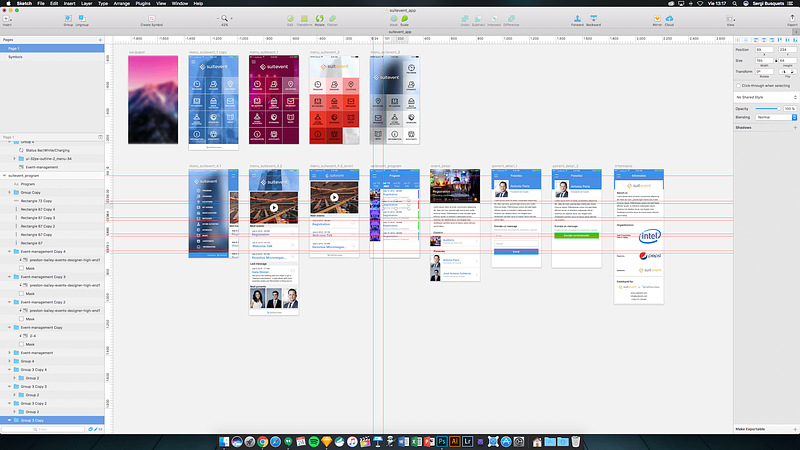Open the Blending mode dropdown

click(x=776, y=117)
